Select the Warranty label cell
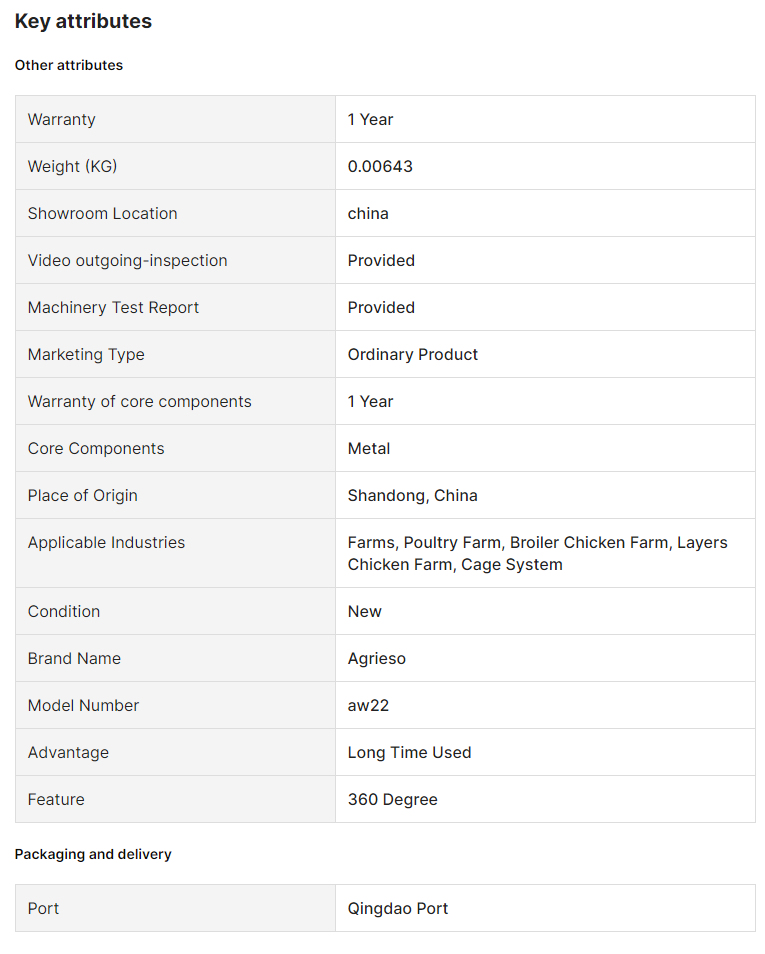765x954 pixels. 175,119
